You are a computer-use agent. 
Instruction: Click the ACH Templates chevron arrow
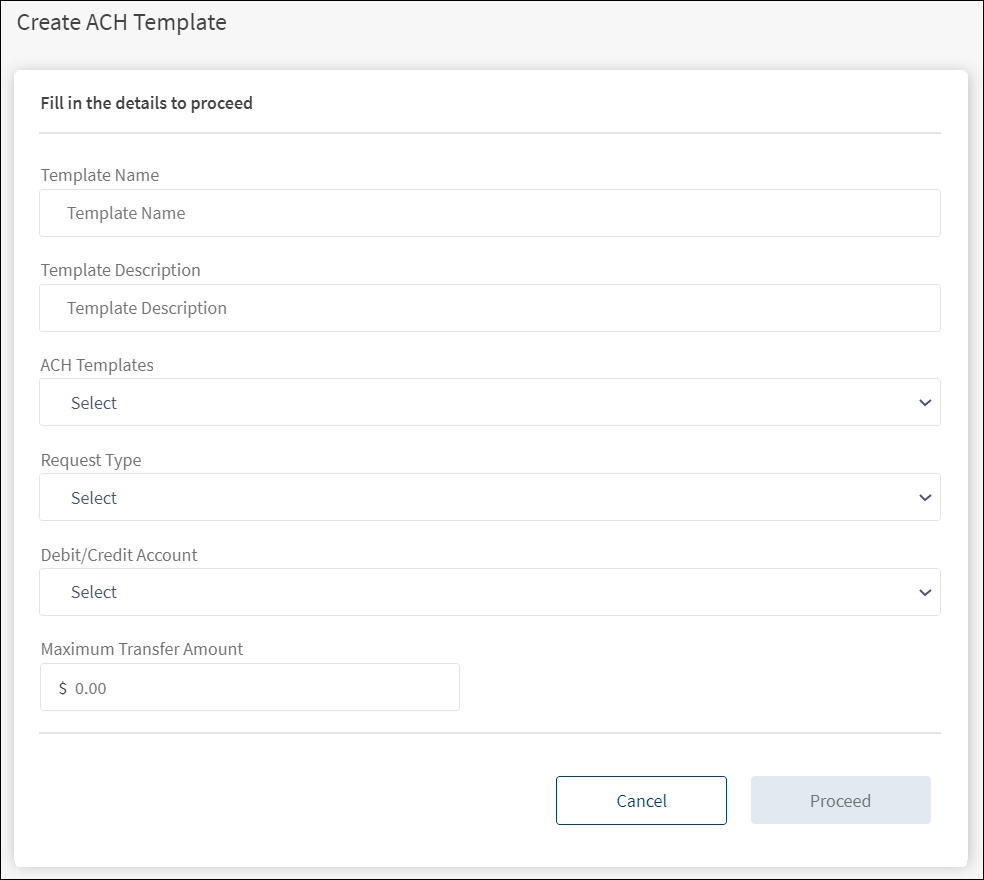pyautogui.click(x=924, y=402)
